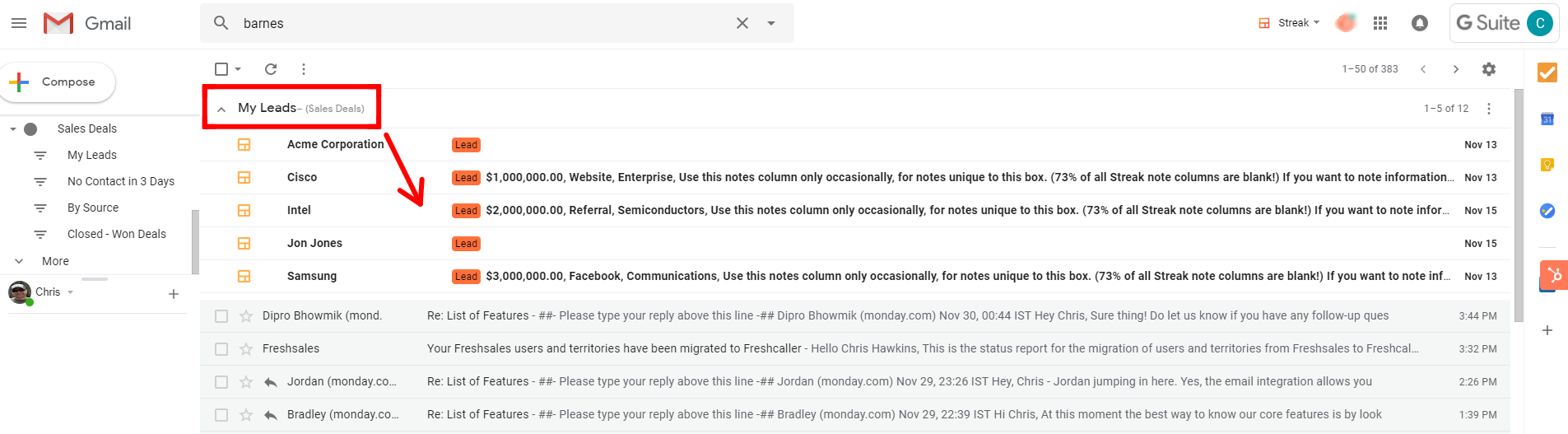Expand search options dropdown arrow

(x=771, y=23)
